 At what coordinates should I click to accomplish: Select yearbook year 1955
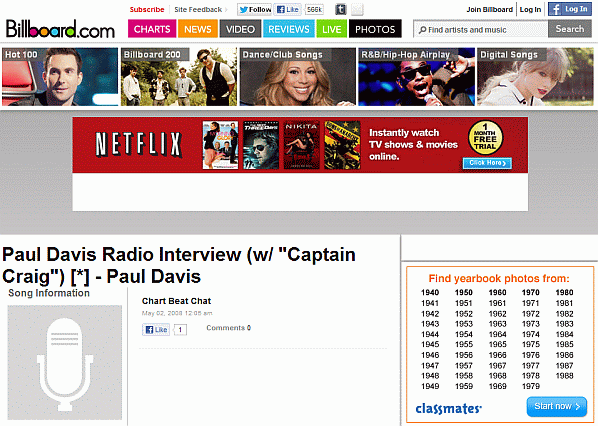(464, 344)
